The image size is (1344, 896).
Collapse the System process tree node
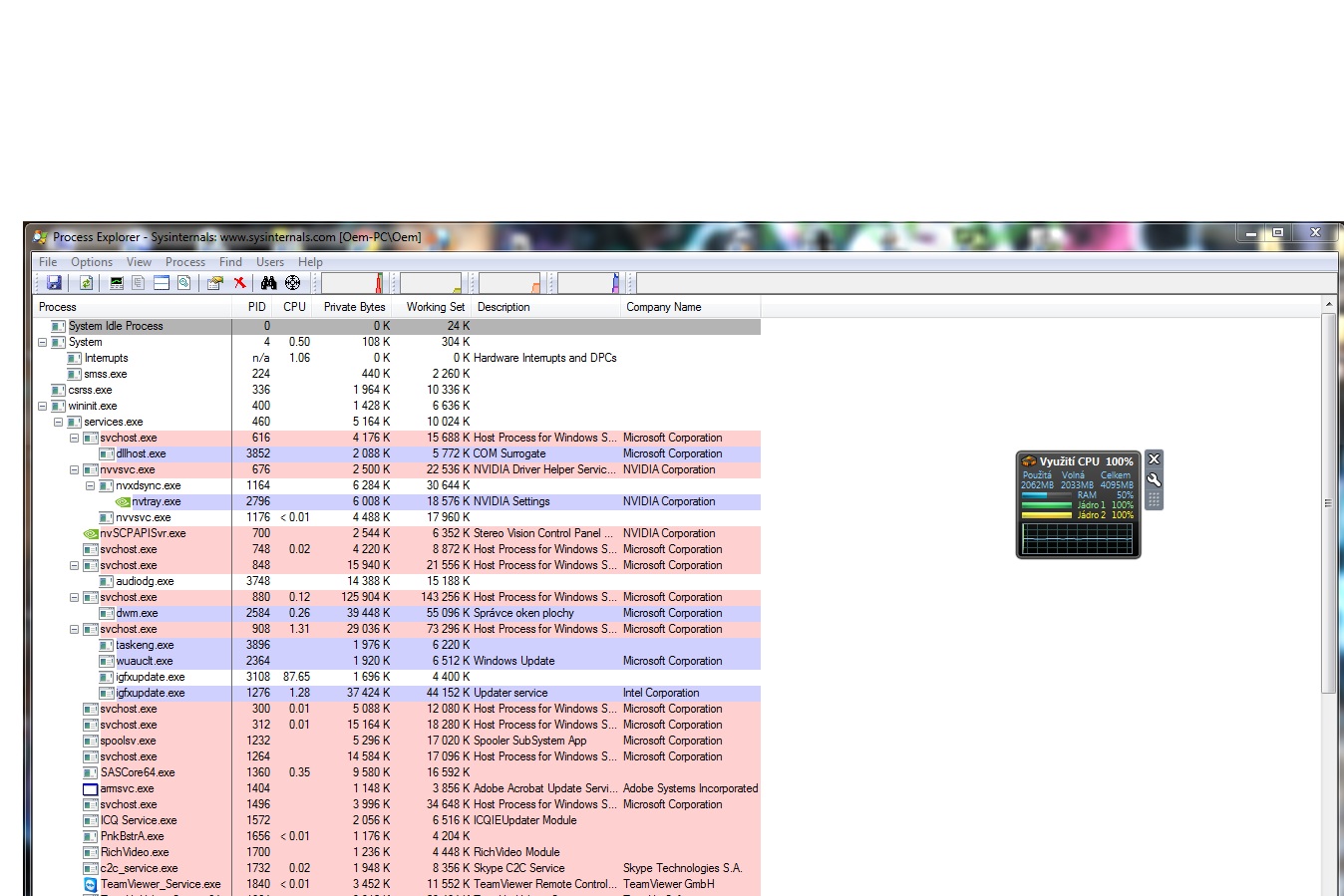click(x=42, y=342)
